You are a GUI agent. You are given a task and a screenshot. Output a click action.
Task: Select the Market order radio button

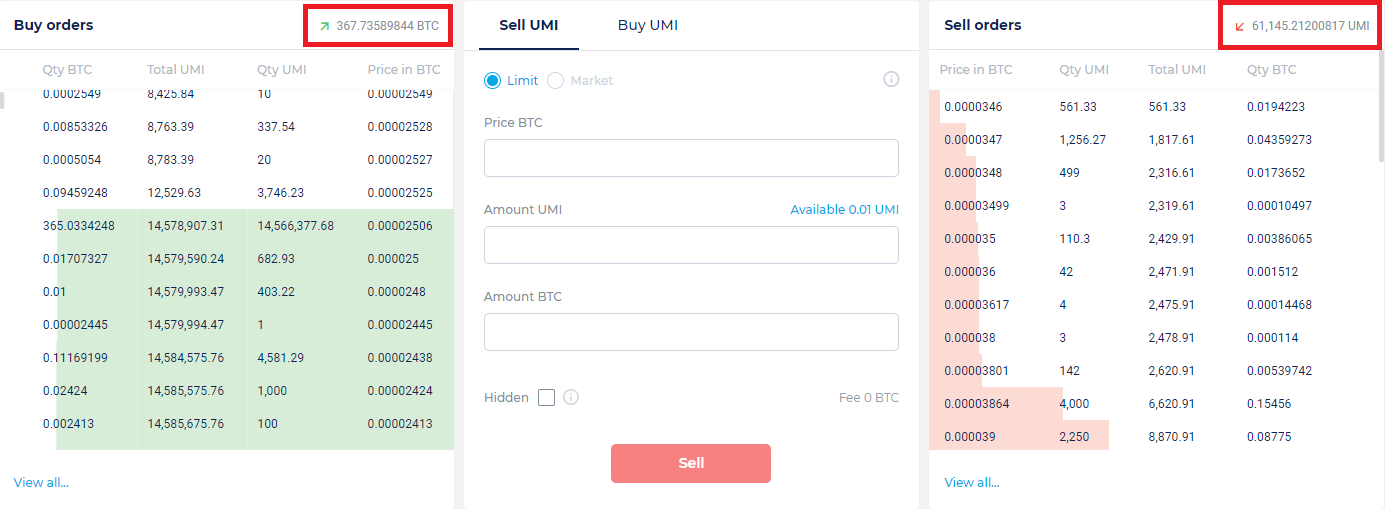555,80
